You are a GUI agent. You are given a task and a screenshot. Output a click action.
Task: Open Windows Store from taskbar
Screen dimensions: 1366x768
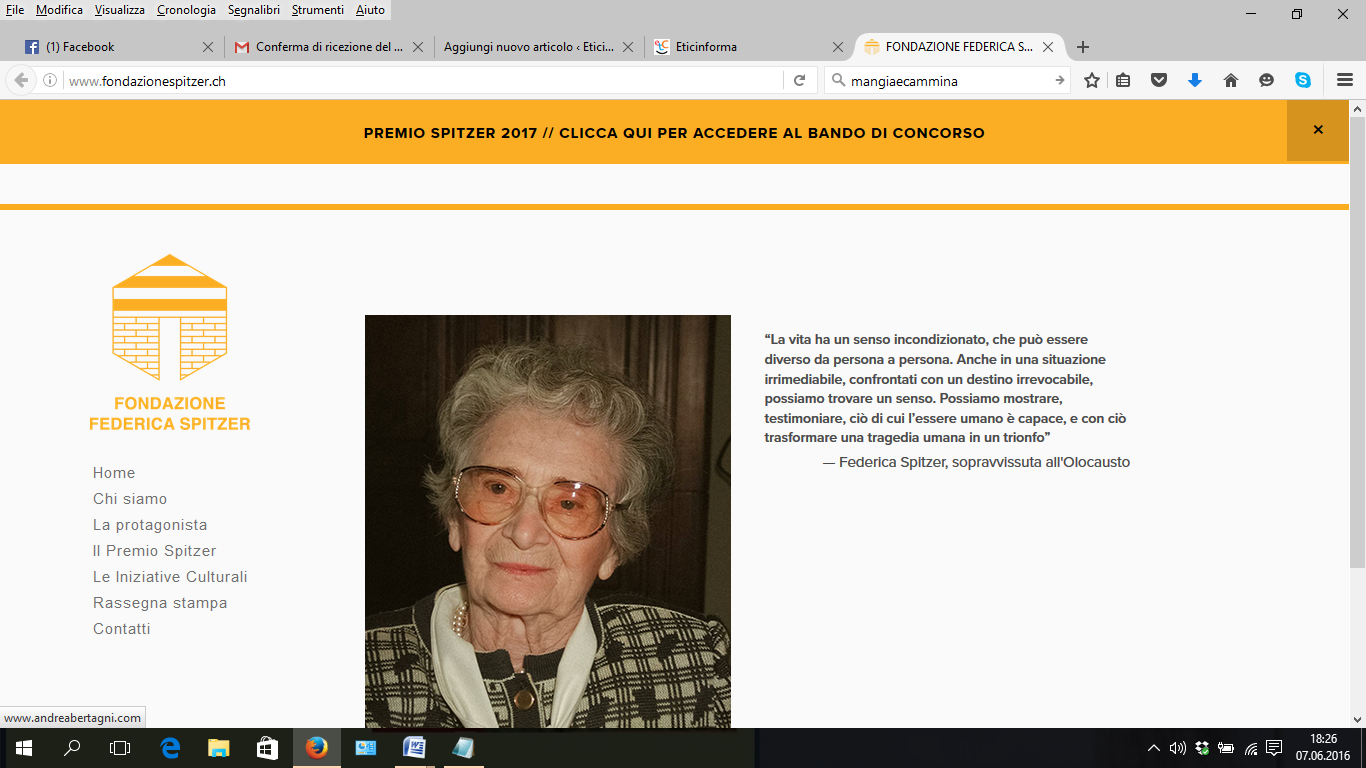click(267, 748)
